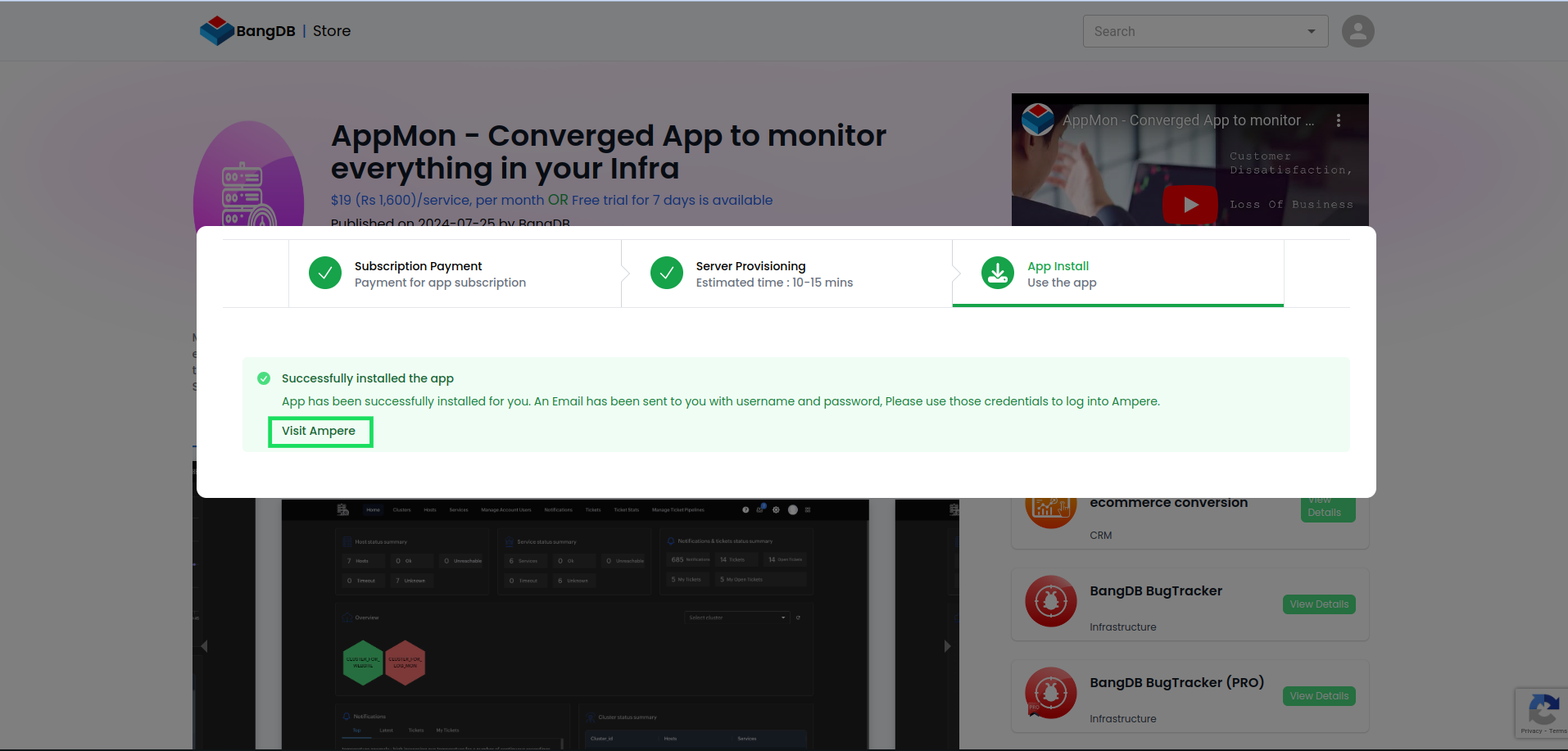
Task: Click the success check icon in alert
Action: (264, 378)
